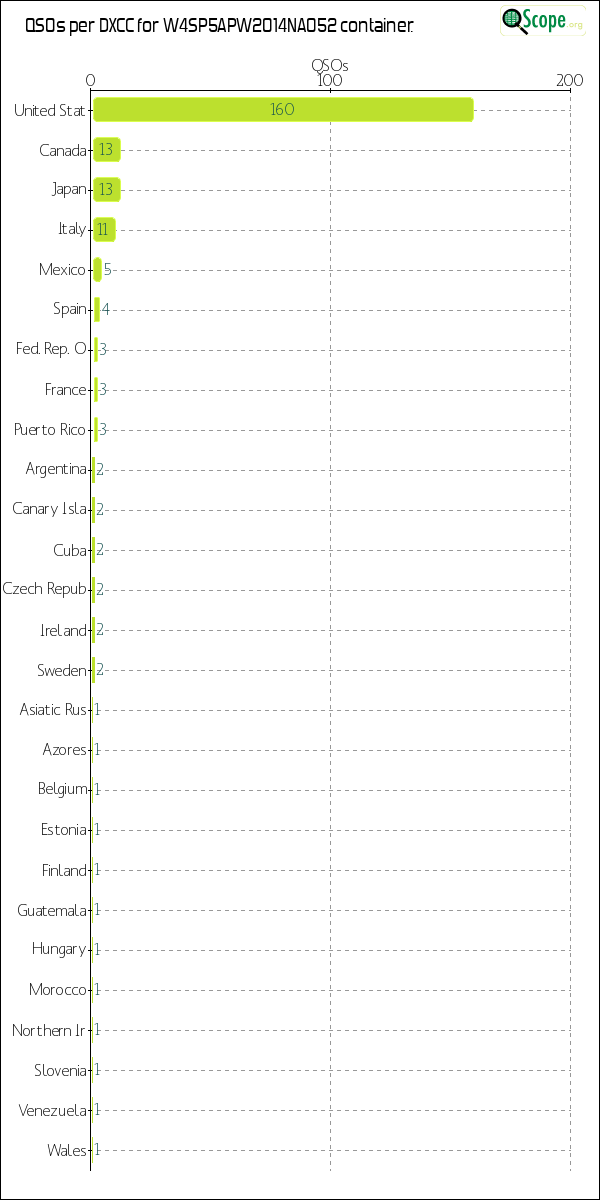Select the Czech Repub label
The width and height of the screenshot is (600, 1200).
[x=45, y=590]
